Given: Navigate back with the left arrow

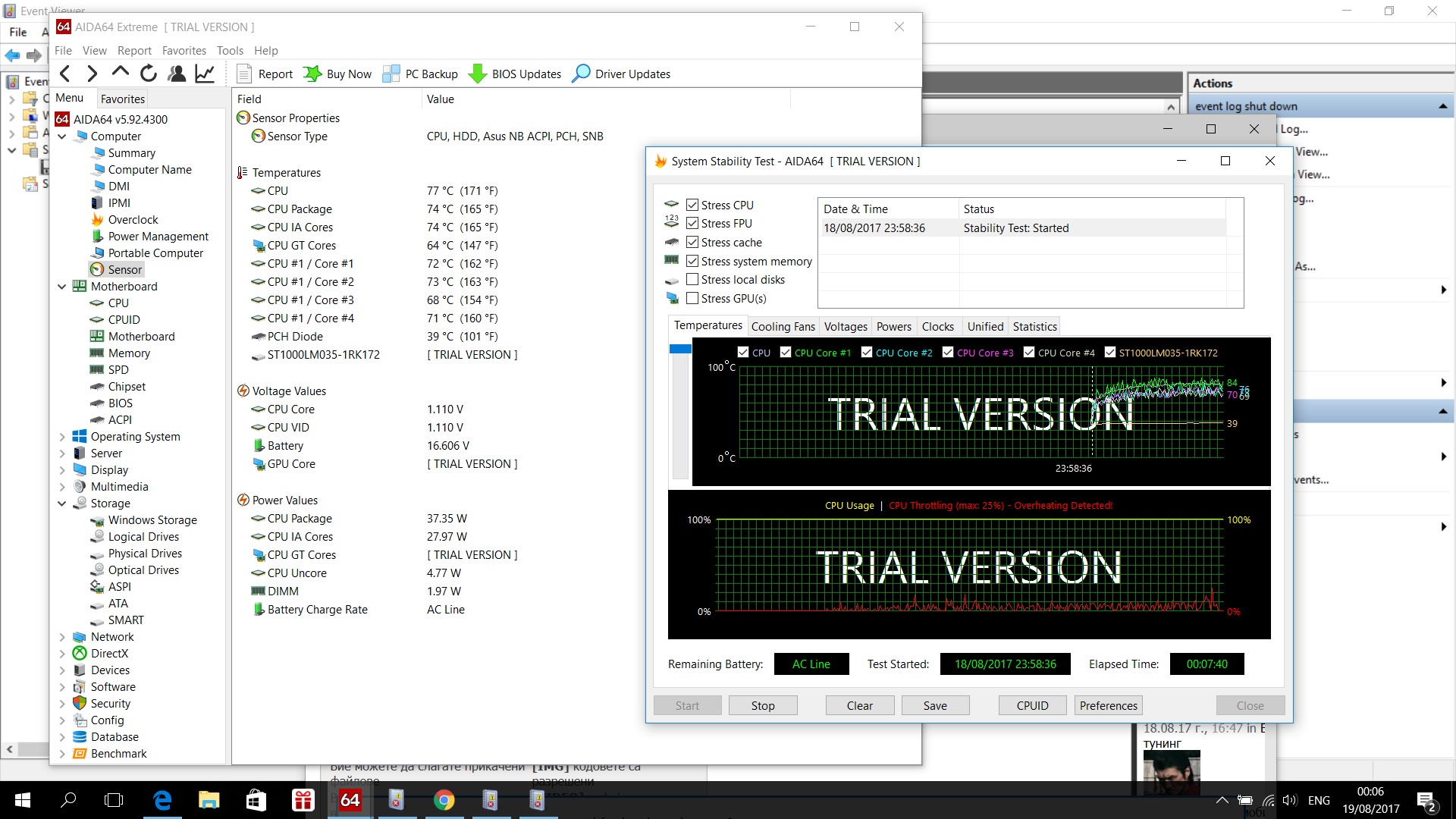Looking at the screenshot, I should click(65, 74).
